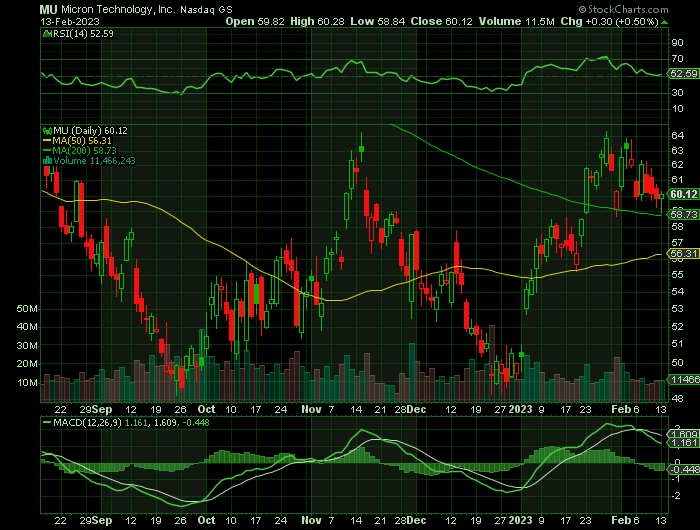700x530 pixels.
Task: Click the MACD(12,26,9) legend line icon
Action: coord(44,423)
